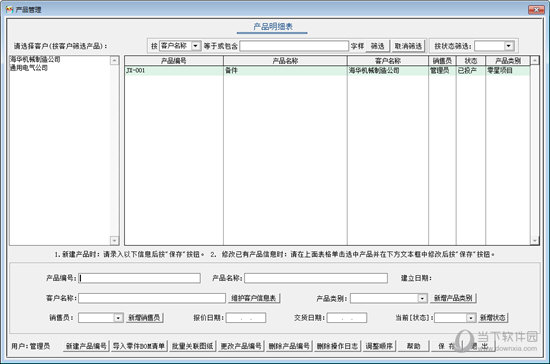
Task: Click the 海华机械制造公司 cell in the table row
Action: click(388, 70)
